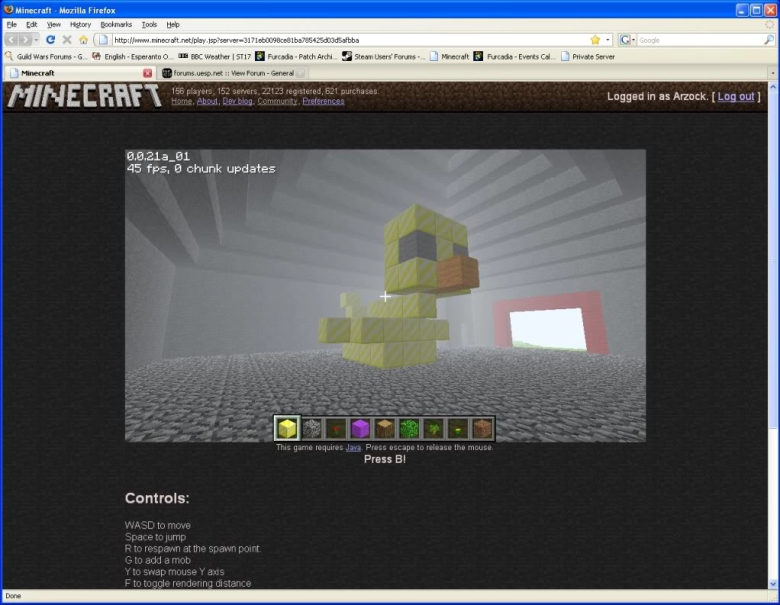Go to the browser Home page
The height and width of the screenshot is (605, 780).
click(x=84, y=40)
